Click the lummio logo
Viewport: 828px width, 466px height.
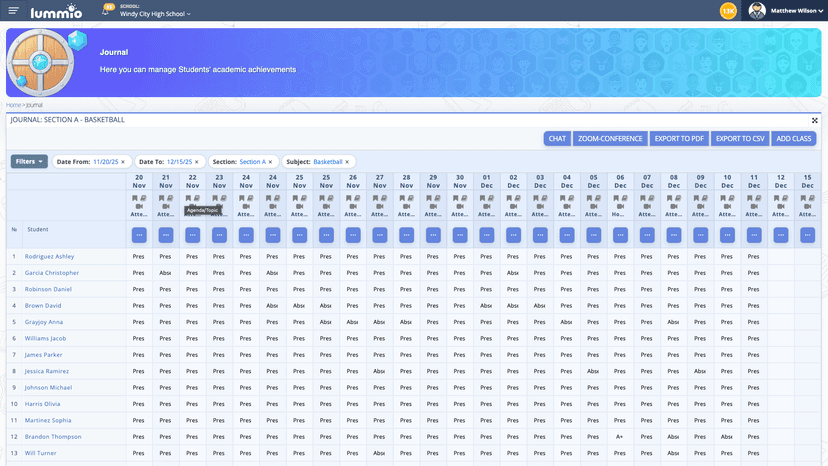[x=57, y=11]
